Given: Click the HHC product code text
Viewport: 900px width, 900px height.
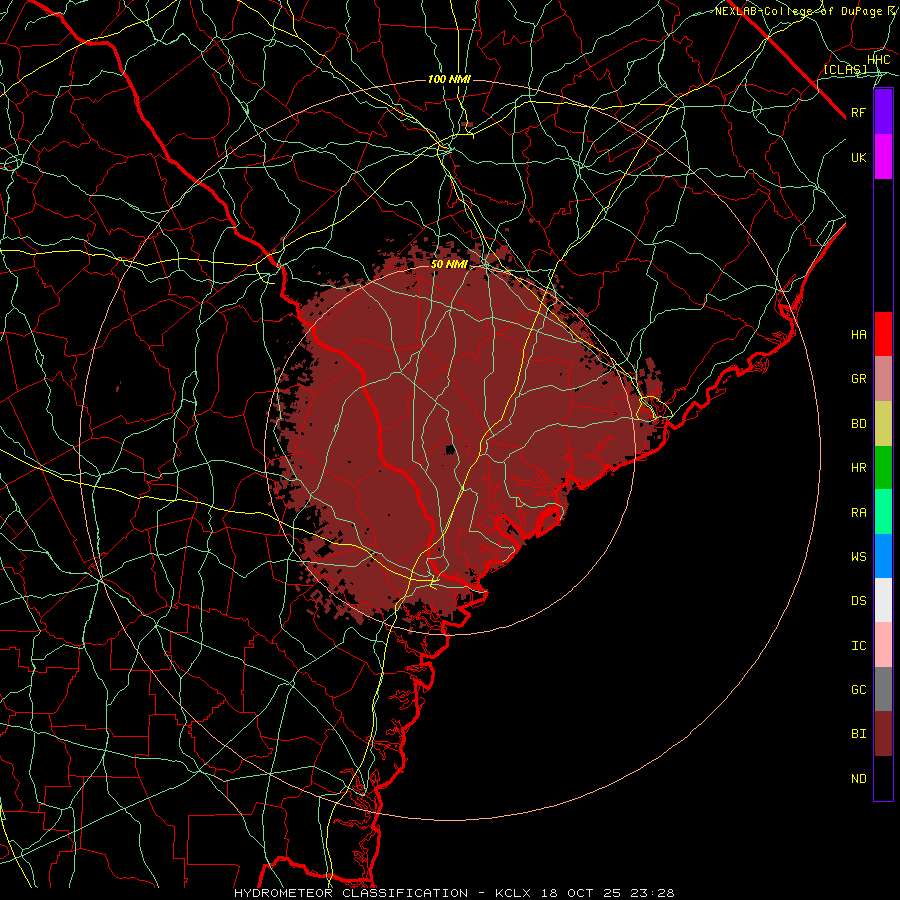Looking at the screenshot, I should click(x=878, y=60).
